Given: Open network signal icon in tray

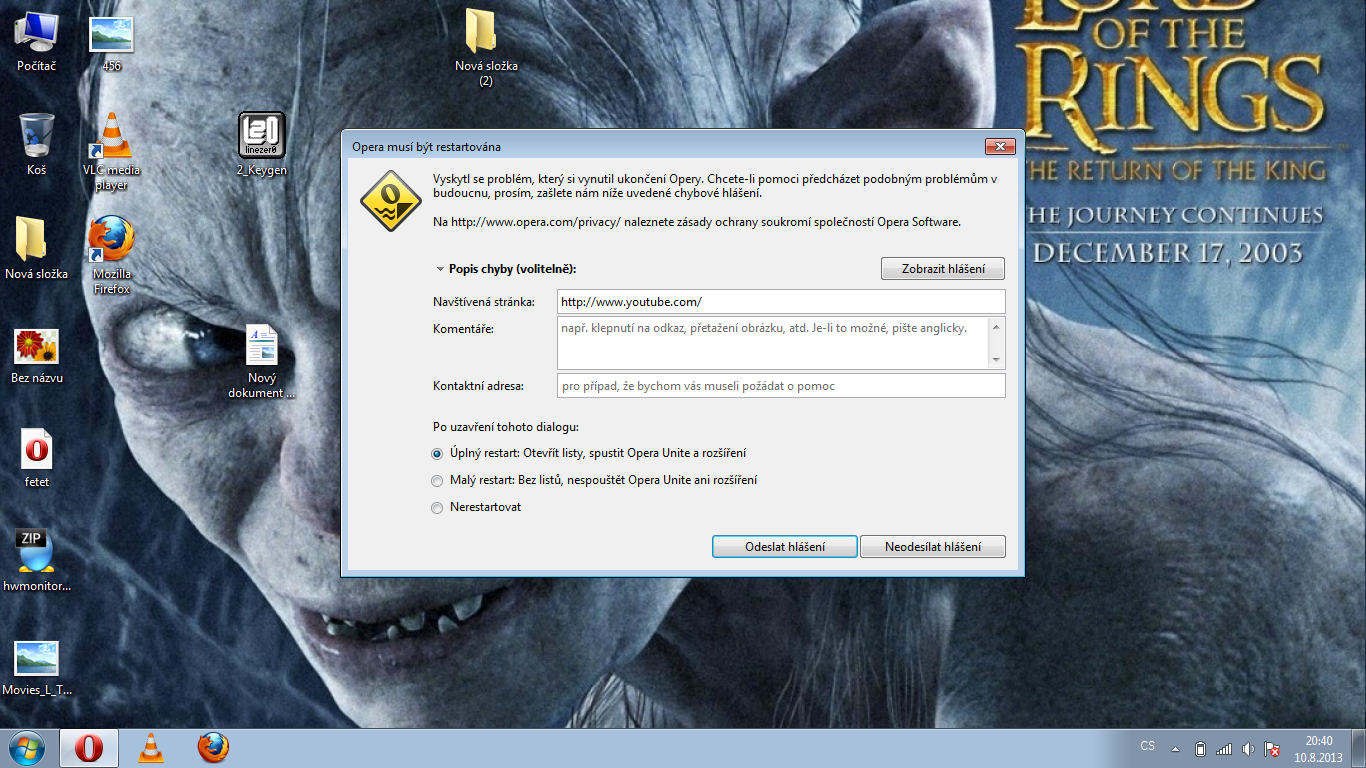Looking at the screenshot, I should [1224, 748].
